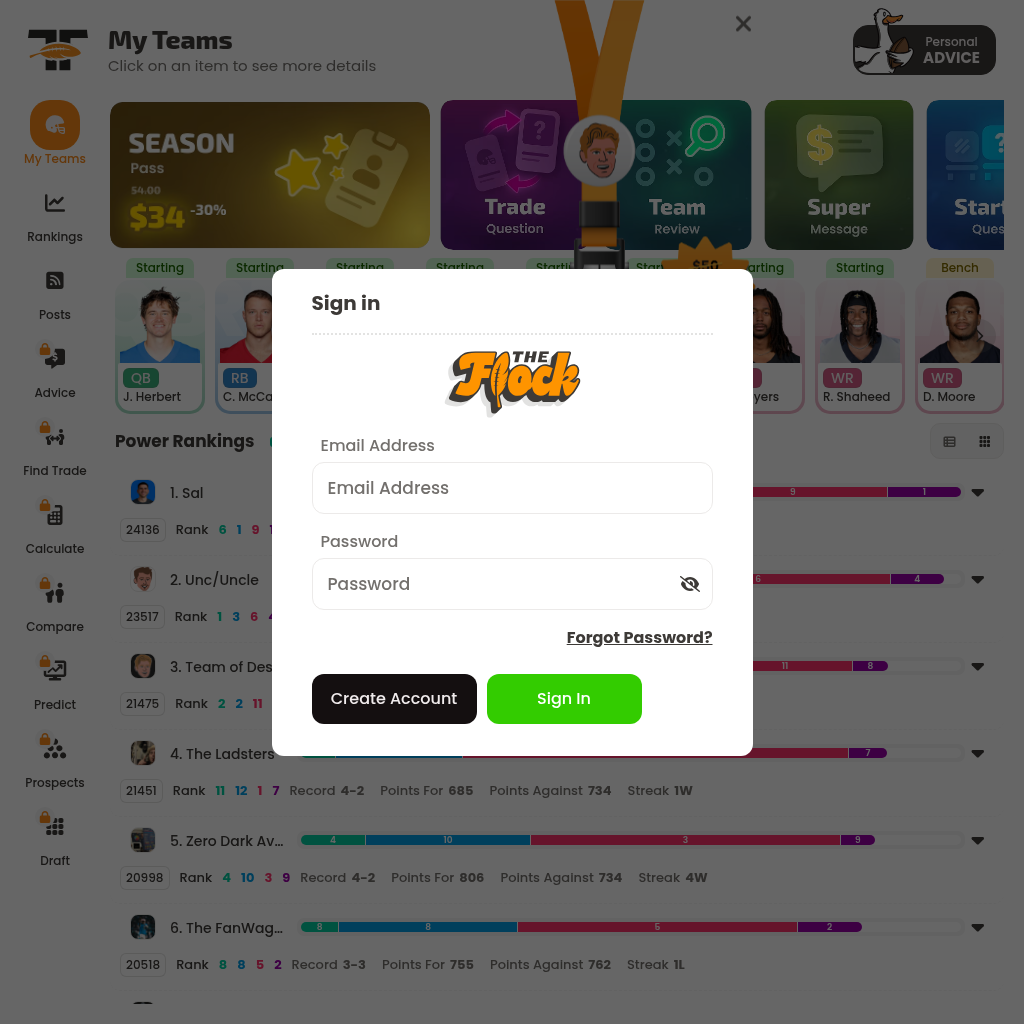Open the Posts feed icon
The height and width of the screenshot is (1024, 1024).
(55, 281)
